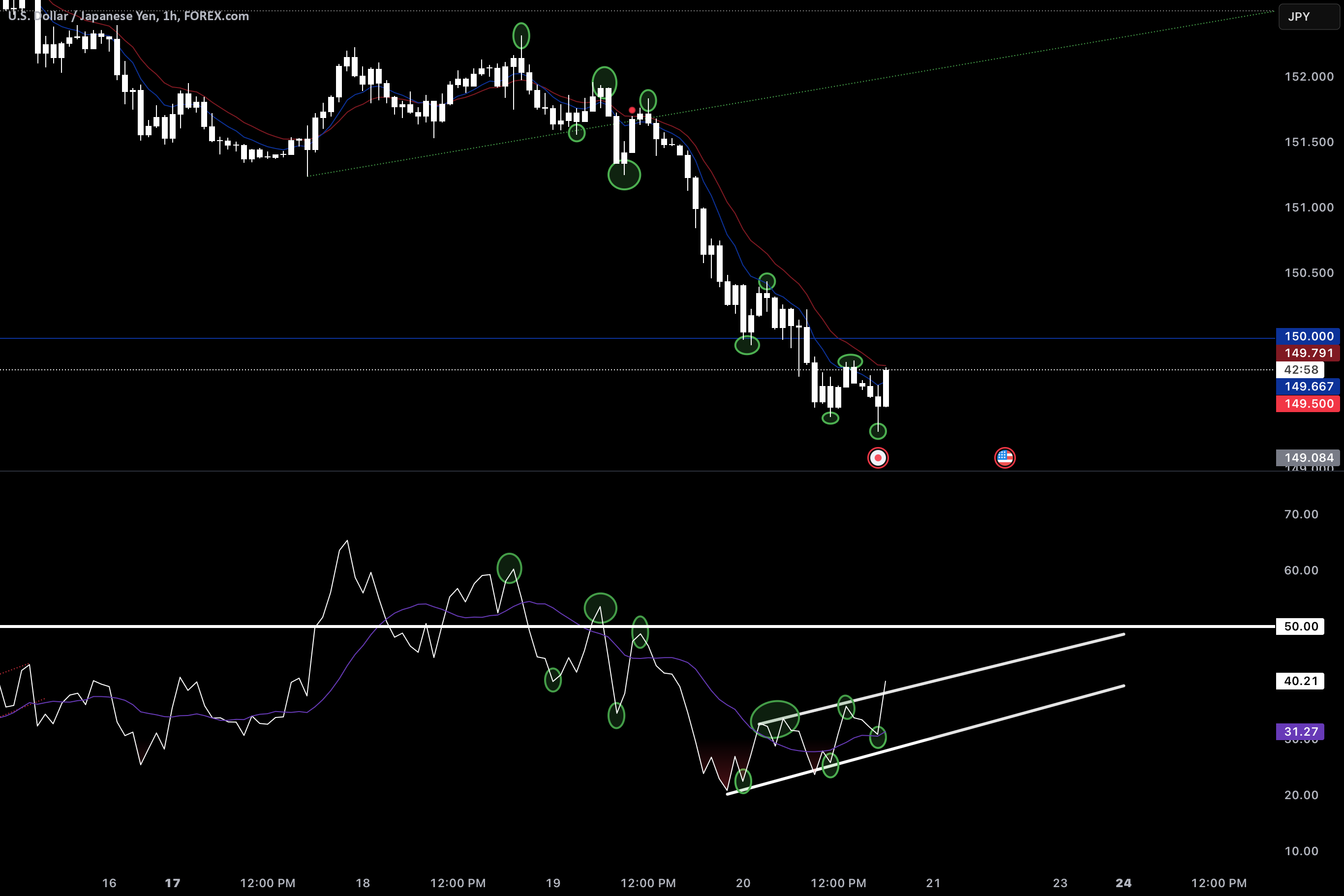Viewport: 1344px width, 896px height.
Task: Click date 21 on the time axis
Action: (934, 883)
